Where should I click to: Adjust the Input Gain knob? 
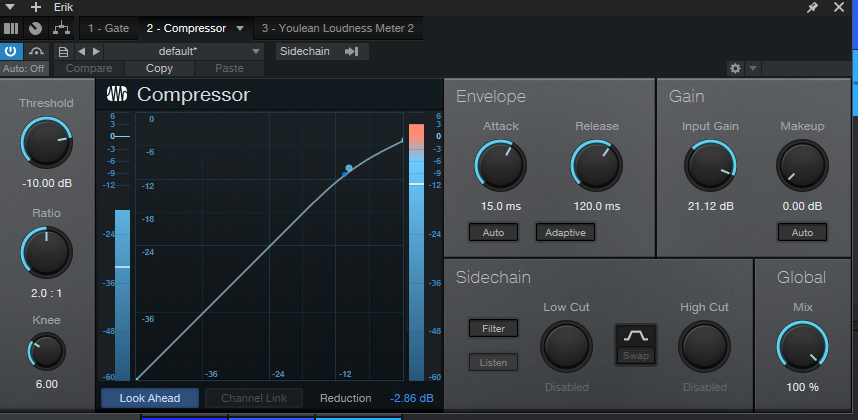[710, 165]
